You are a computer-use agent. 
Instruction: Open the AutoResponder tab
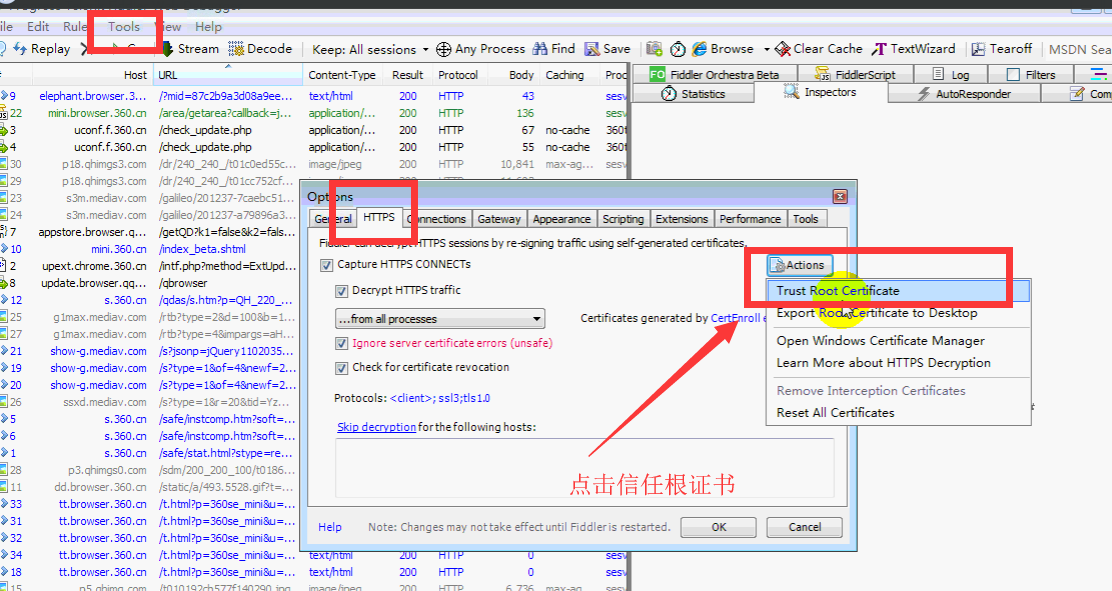point(964,94)
